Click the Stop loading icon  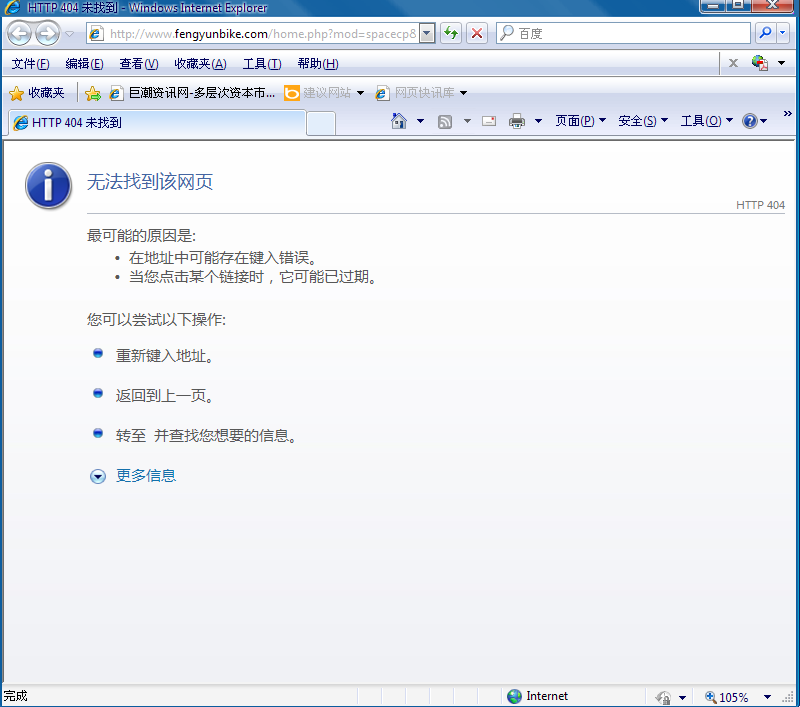coord(475,32)
